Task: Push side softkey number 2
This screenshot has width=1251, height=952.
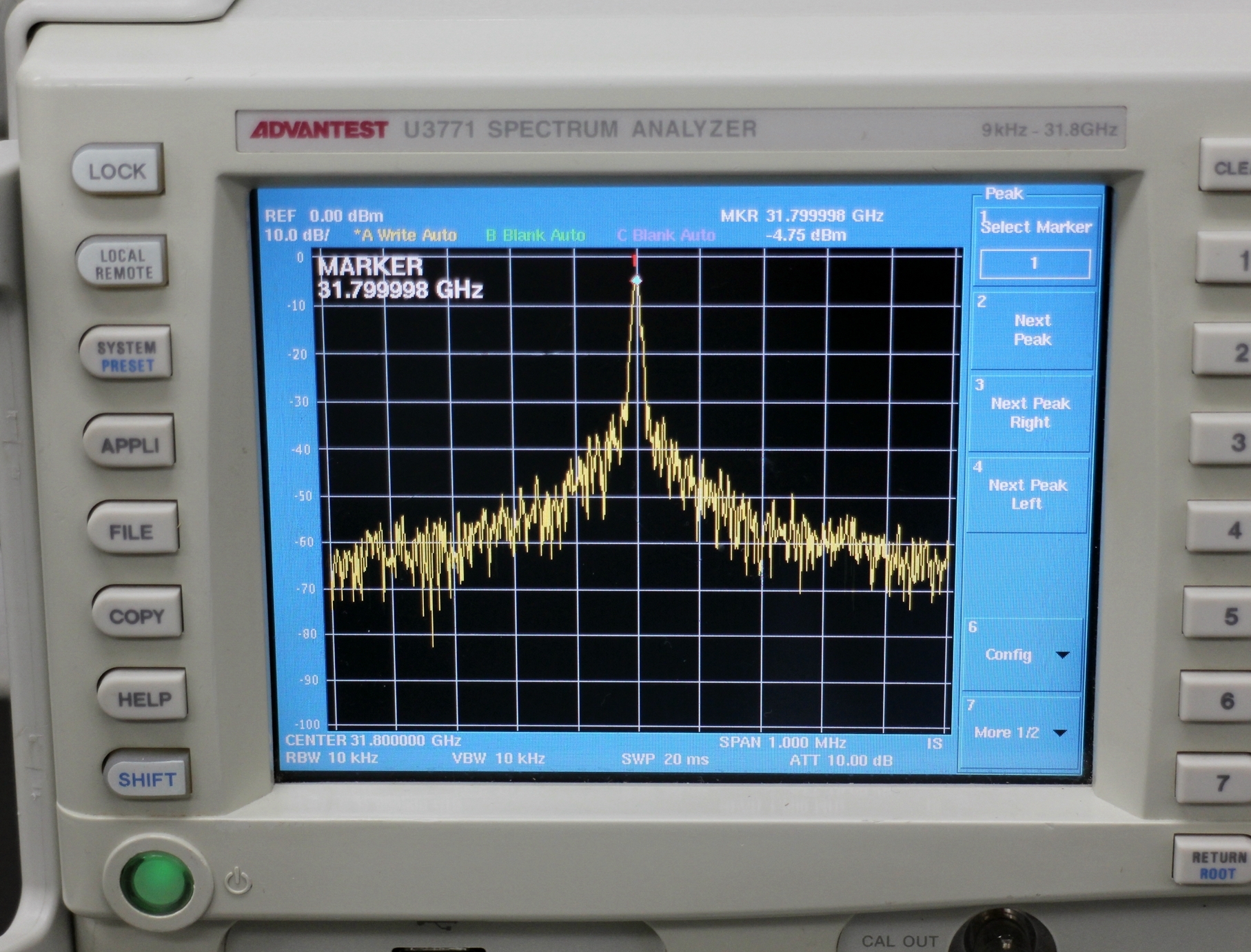Action: click(x=1222, y=351)
